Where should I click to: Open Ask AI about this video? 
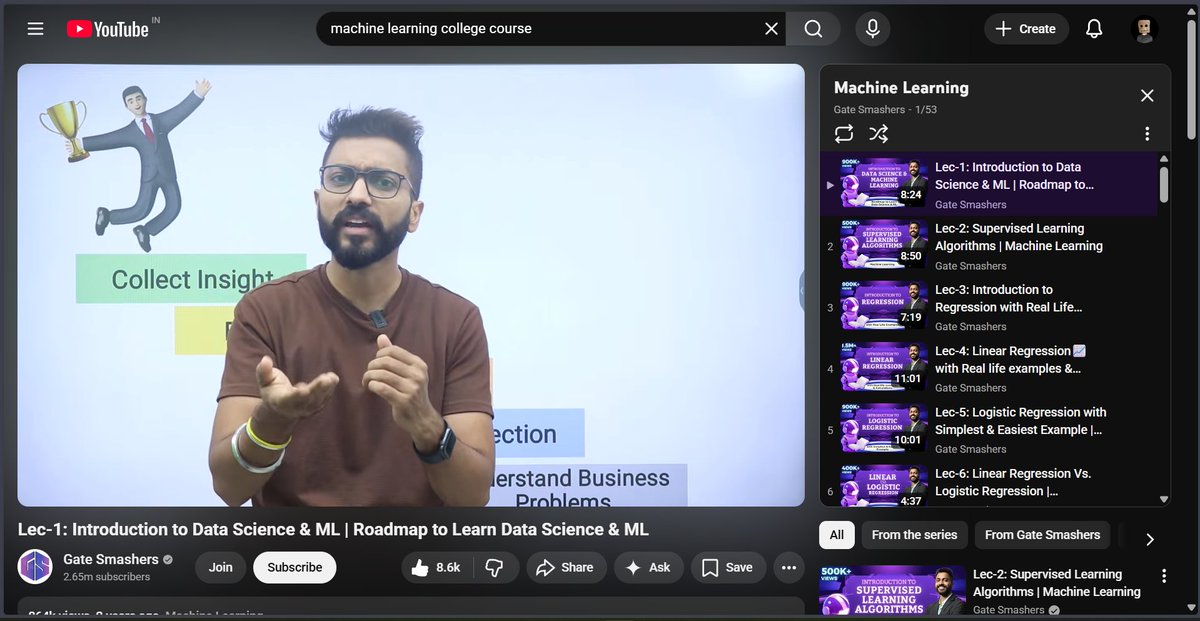tap(648, 567)
